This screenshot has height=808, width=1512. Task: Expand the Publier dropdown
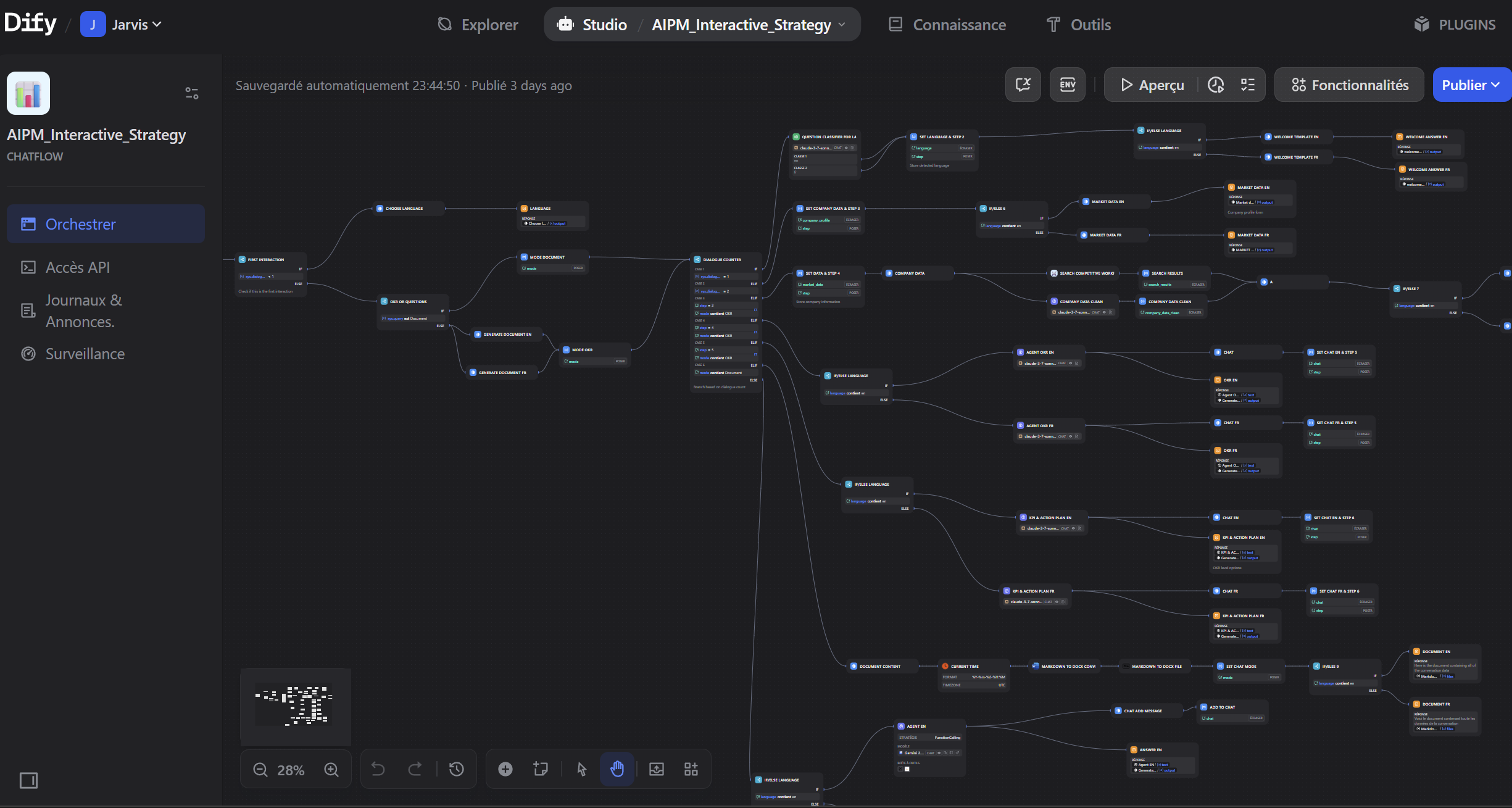pos(1471,85)
